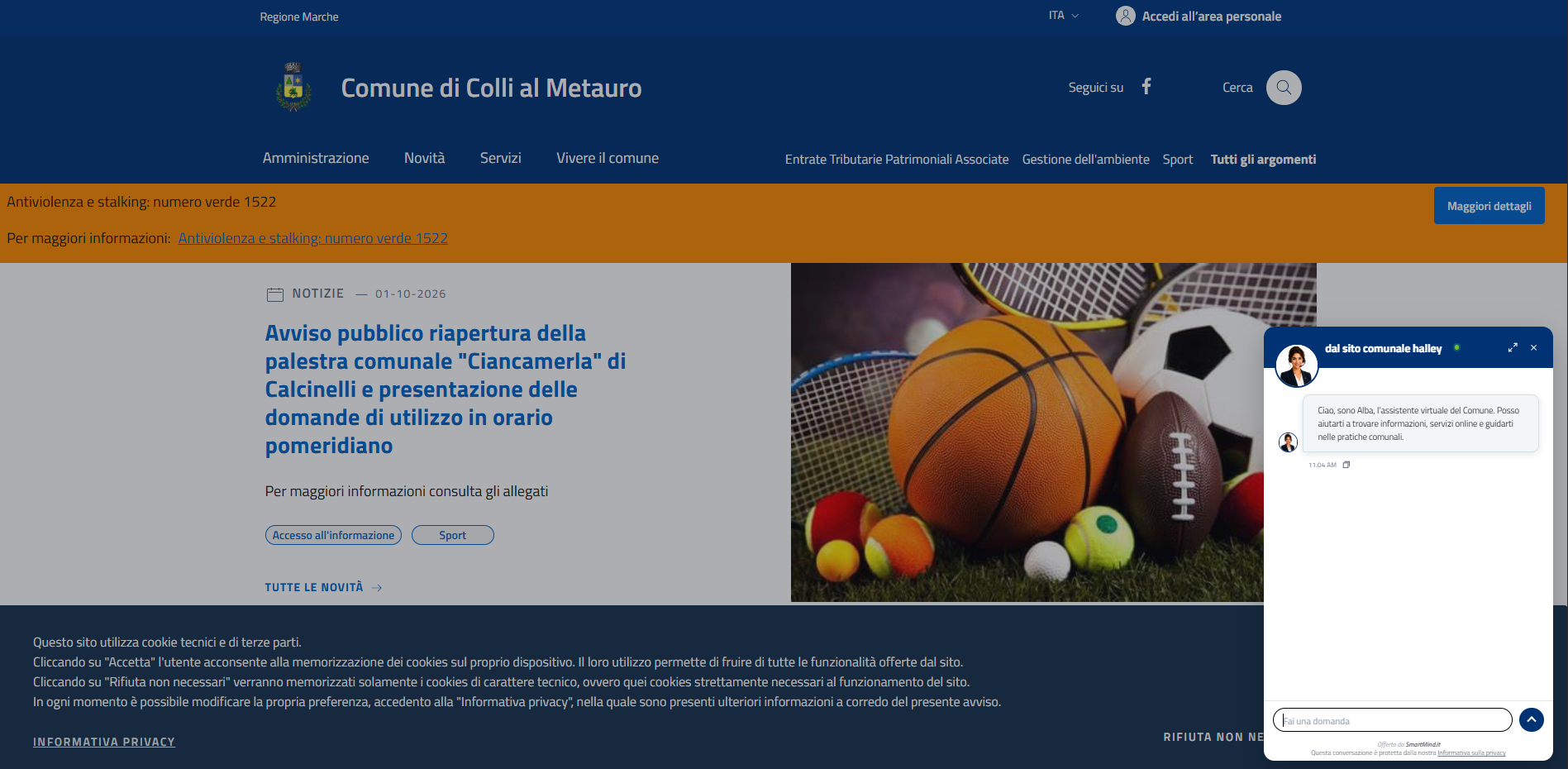
Task: Go to Entrate Tributarie Patrimoniali Associate topic
Action: click(897, 160)
